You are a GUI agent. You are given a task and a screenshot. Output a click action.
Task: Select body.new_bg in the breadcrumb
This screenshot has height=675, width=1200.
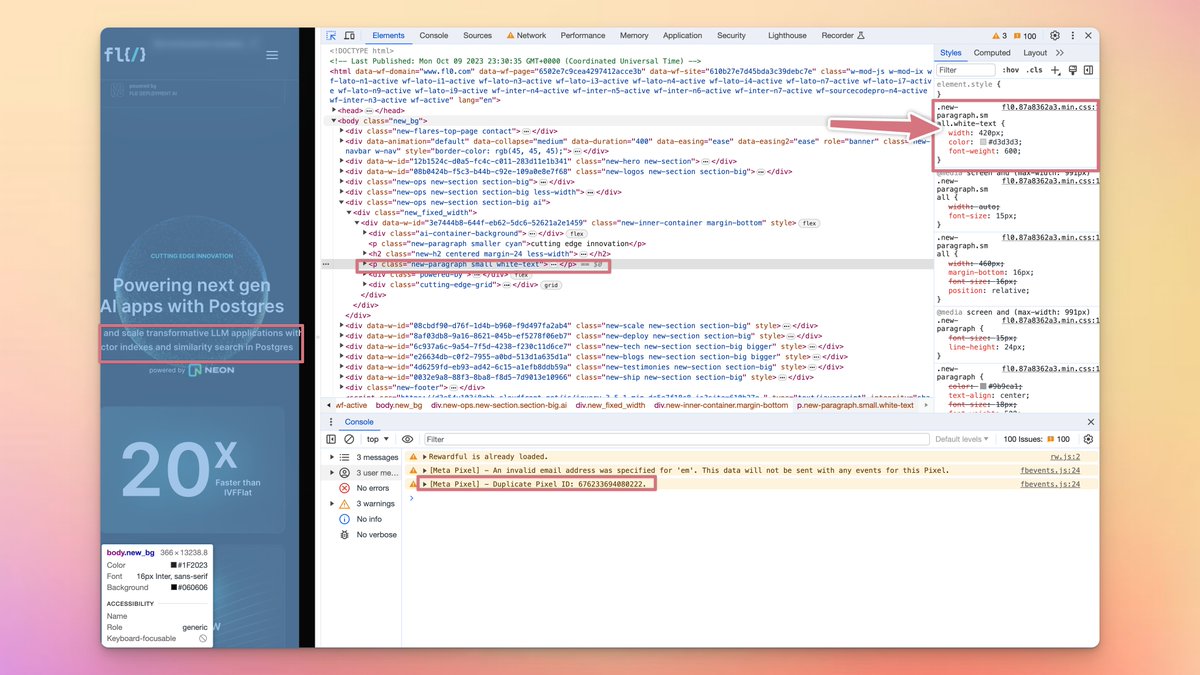[x=399, y=405]
